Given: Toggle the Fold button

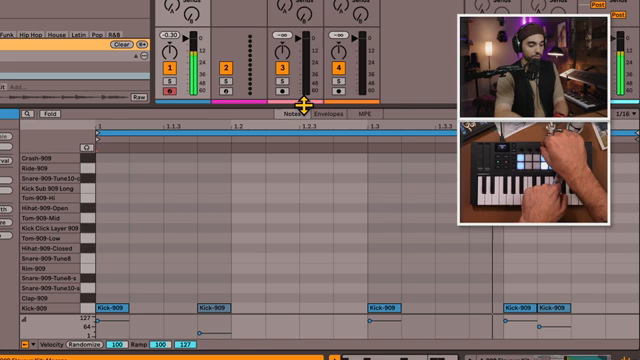Looking at the screenshot, I should [50, 114].
